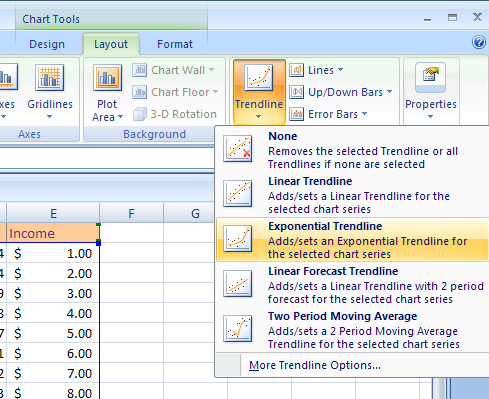Select the cell containing 7.00

pos(53,373)
